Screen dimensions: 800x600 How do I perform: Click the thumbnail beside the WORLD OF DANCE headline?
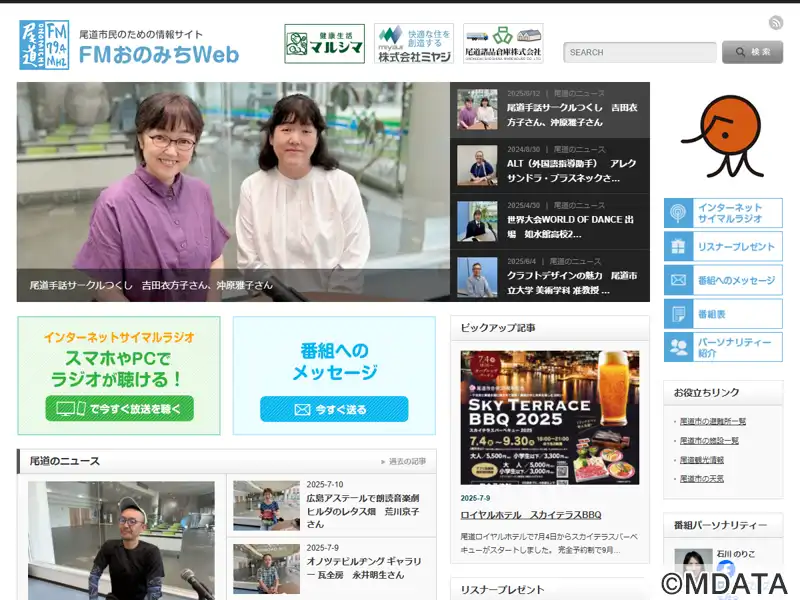477,221
